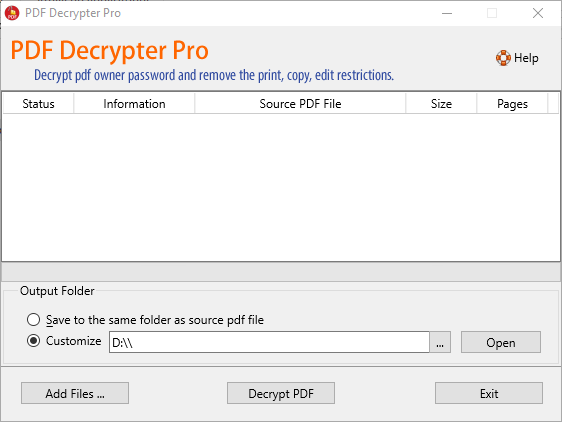Click the Pages column header
This screenshot has width=562, height=422.
tap(512, 104)
